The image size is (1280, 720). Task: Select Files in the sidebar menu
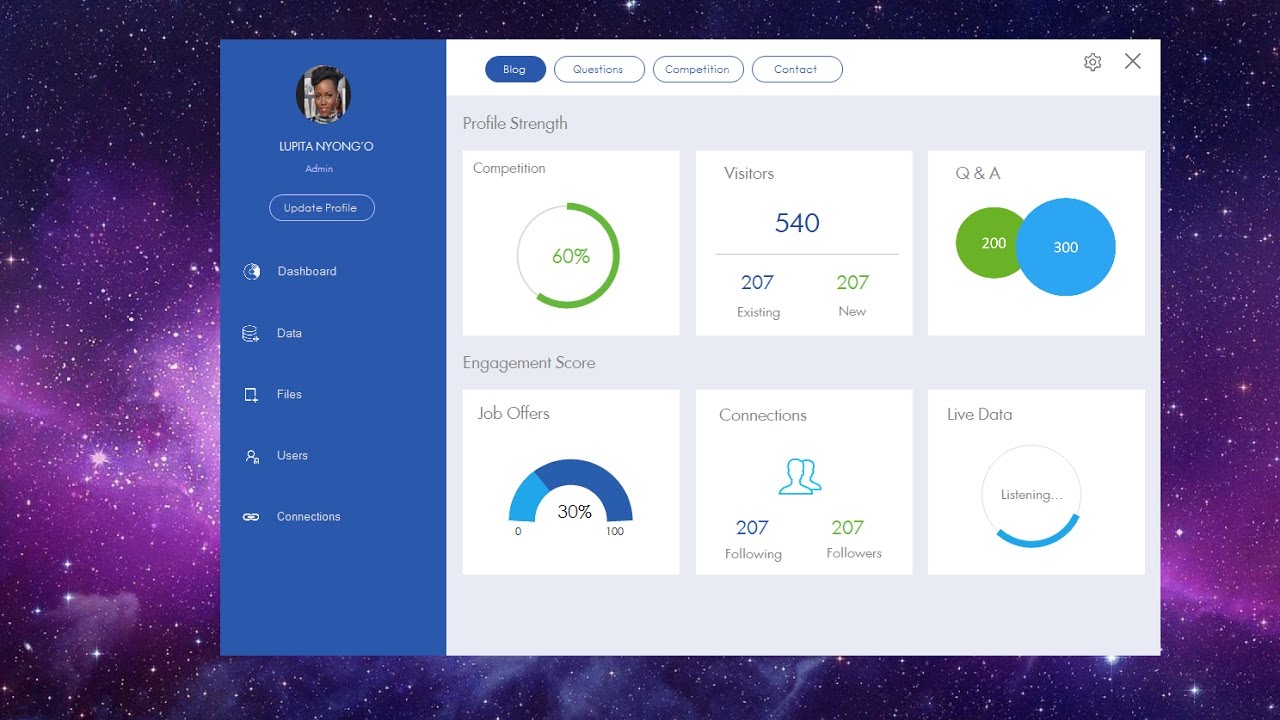click(289, 394)
